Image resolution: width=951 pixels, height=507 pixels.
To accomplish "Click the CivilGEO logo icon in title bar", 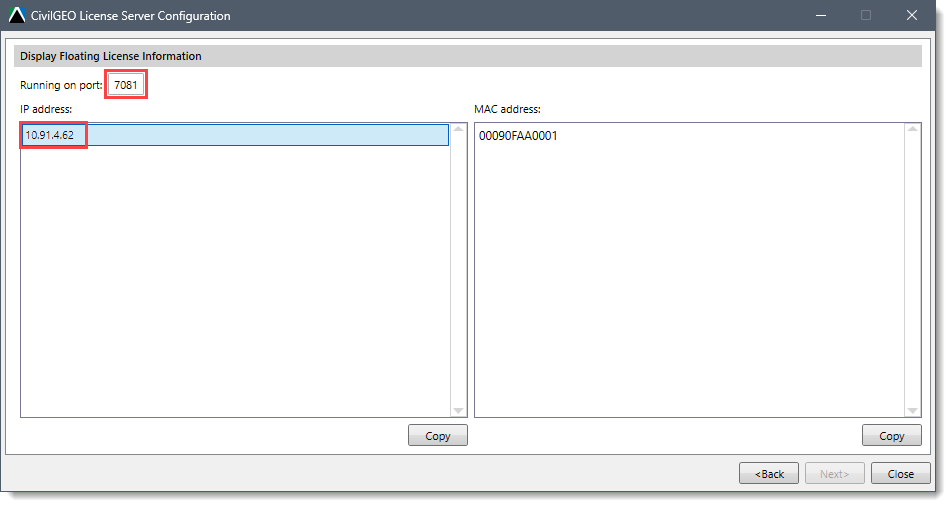I will tap(17, 15).
